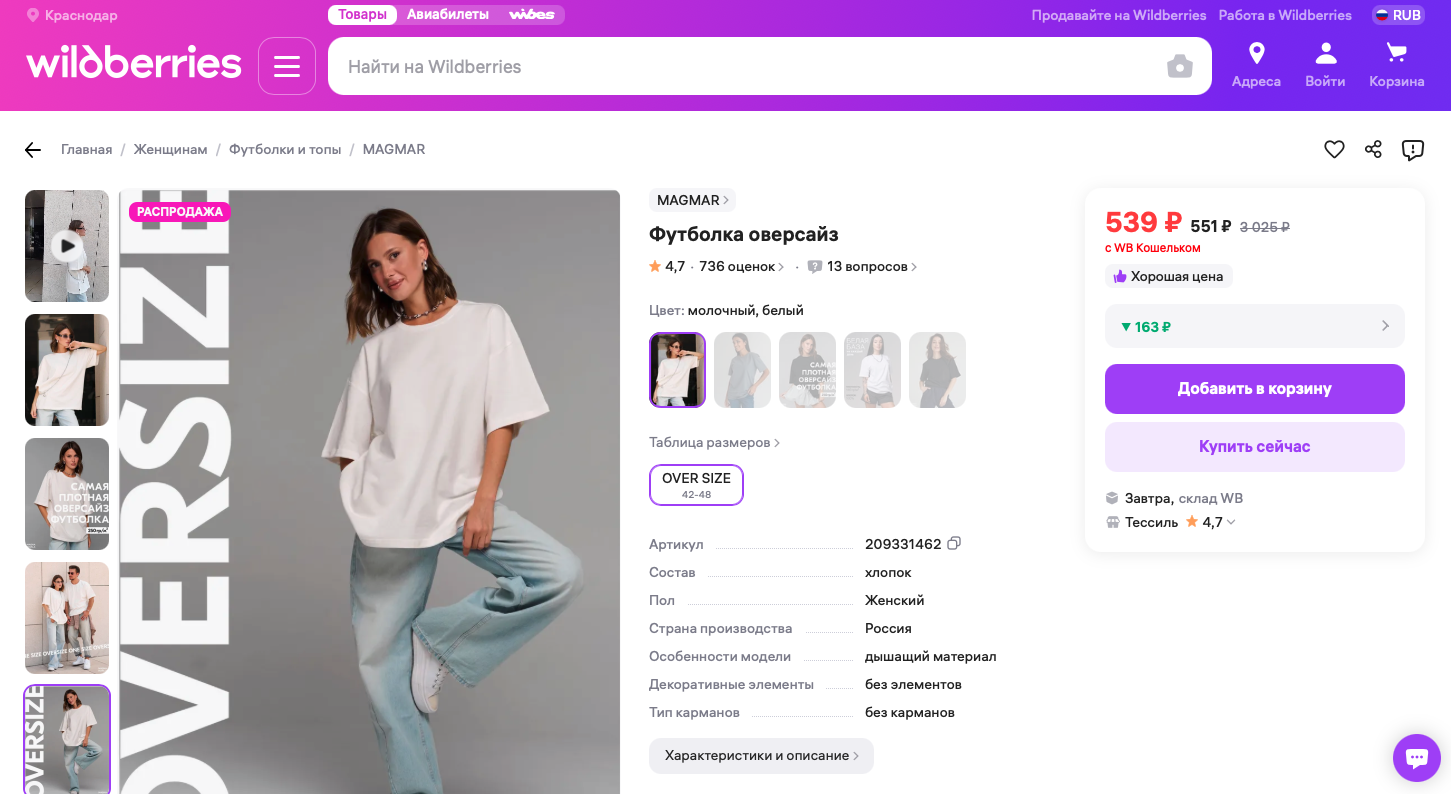Open the Корзина shopping cart

pyautogui.click(x=1396, y=65)
